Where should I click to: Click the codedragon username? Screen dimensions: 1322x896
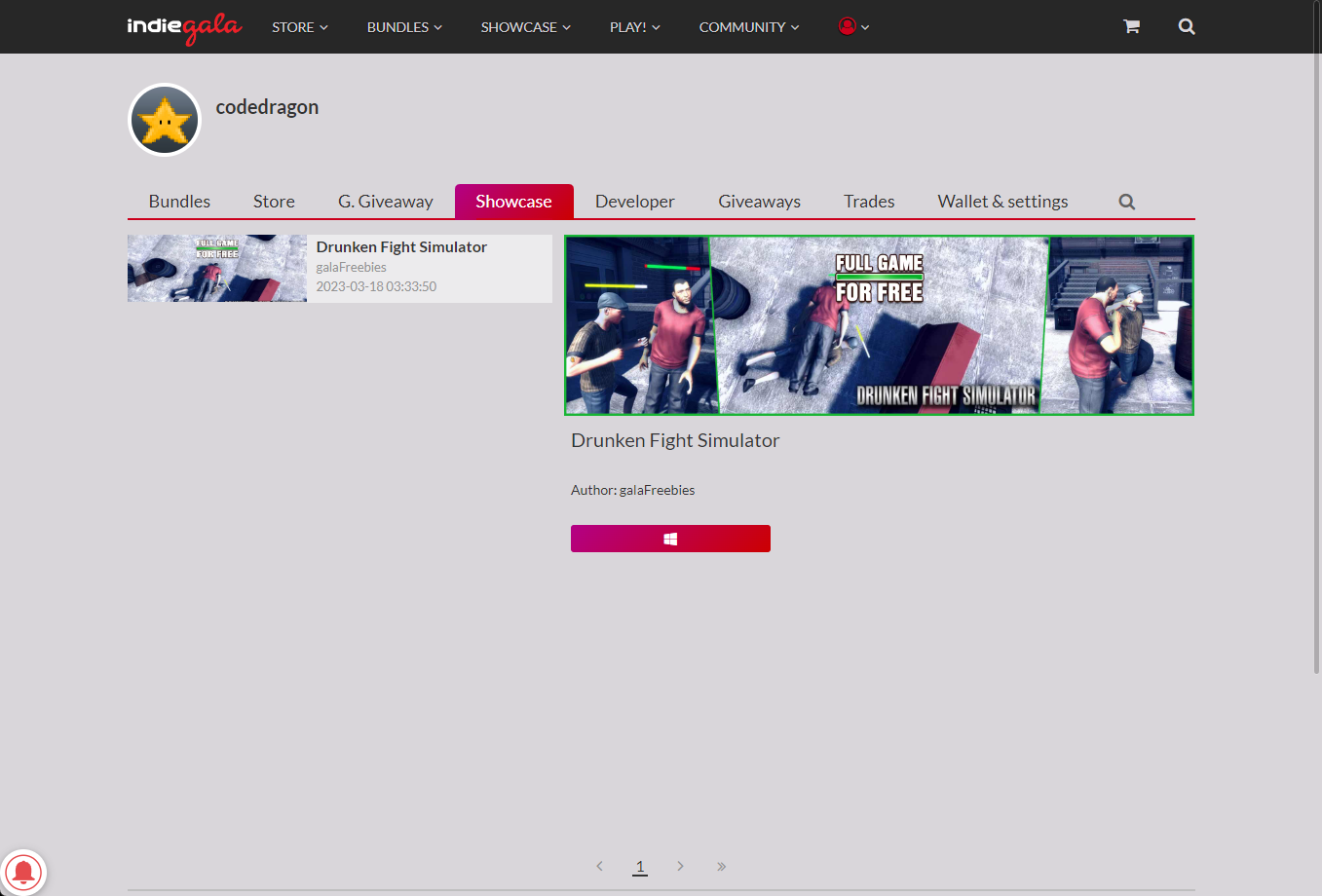pyautogui.click(x=267, y=107)
